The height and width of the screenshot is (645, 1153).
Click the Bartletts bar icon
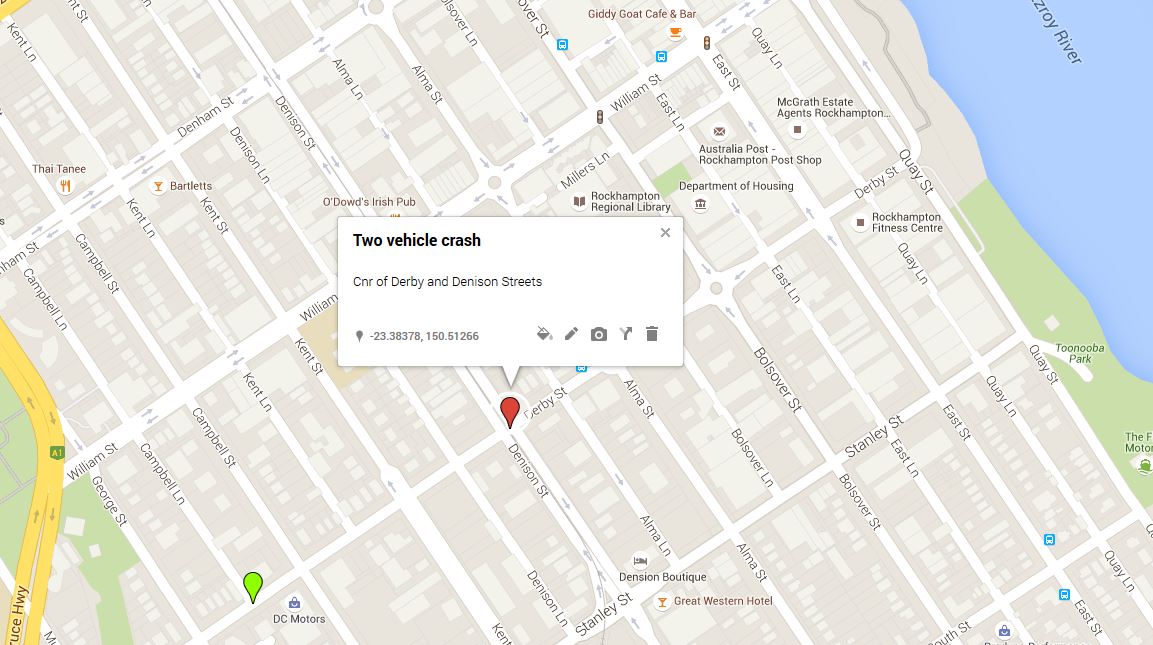pos(157,187)
